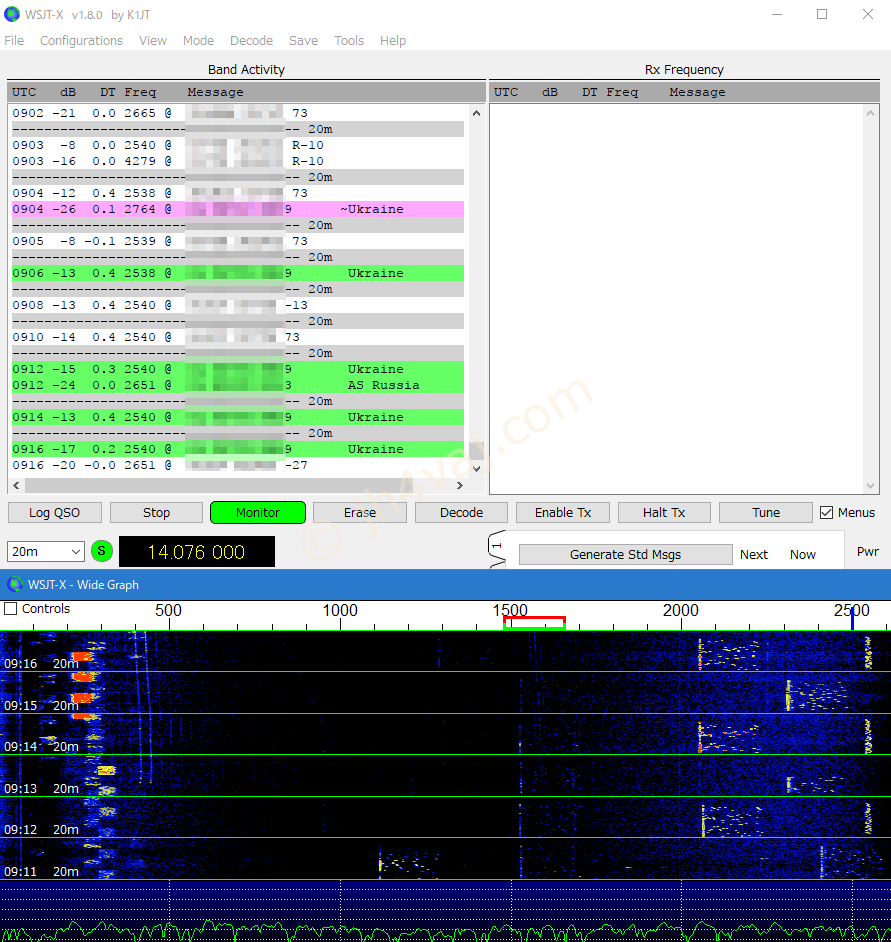Viewport: 891px width, 942px height.
Task: Click the Band Activity horizontal scroll left arrow
Action: coord(16,485)
